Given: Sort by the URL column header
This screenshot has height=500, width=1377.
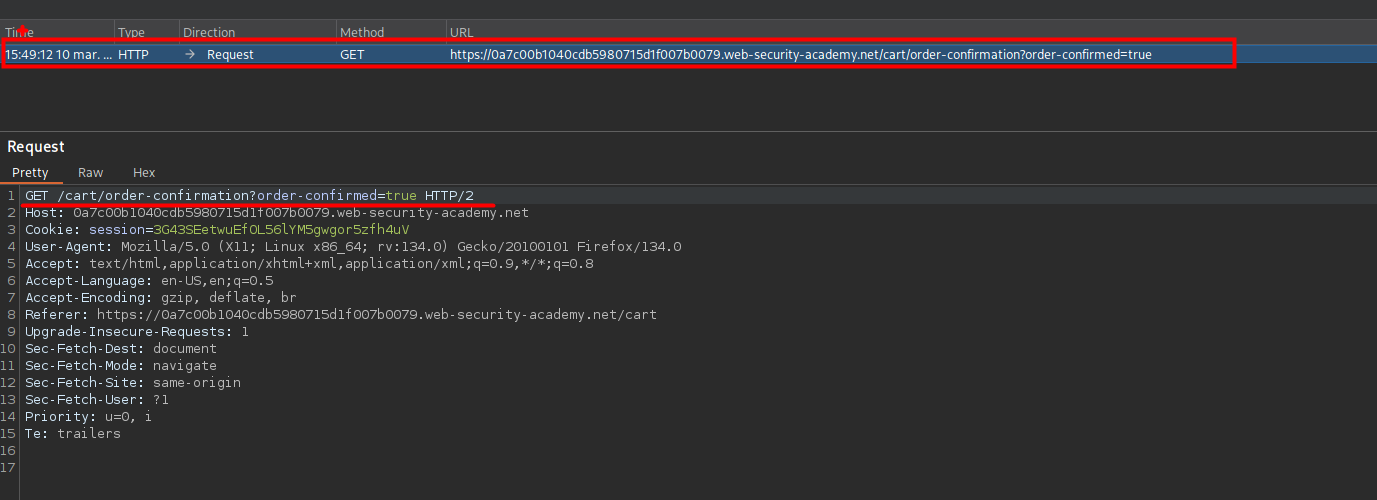Looking at the screenshot, I should tap(461, 33).
